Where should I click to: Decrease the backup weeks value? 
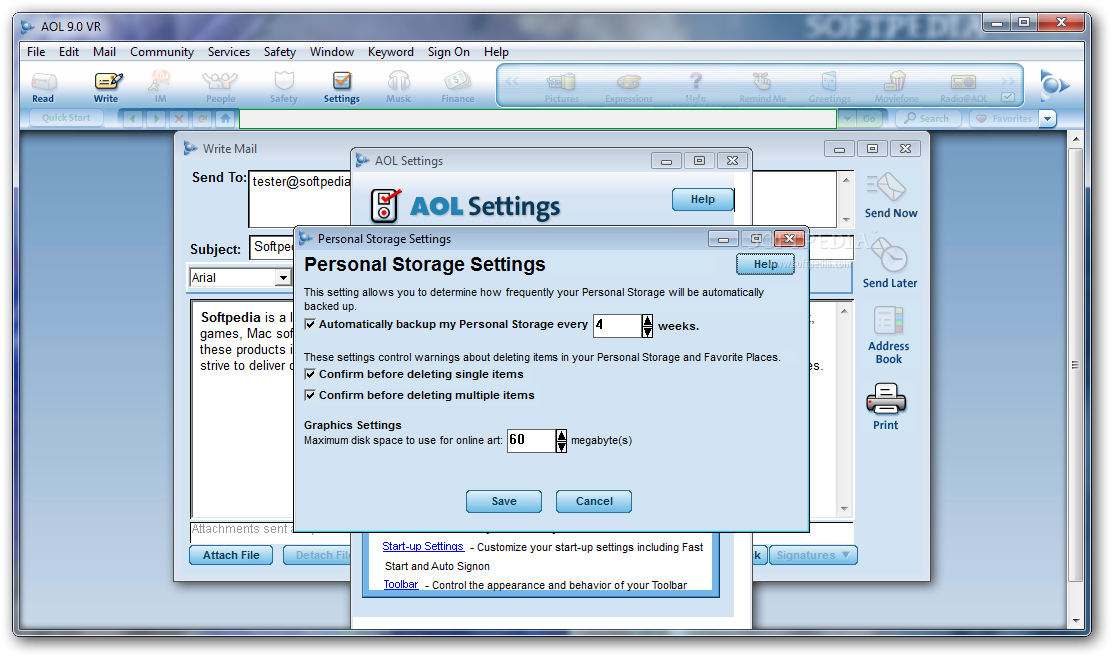pyautogui.click(x=647, y=332)
